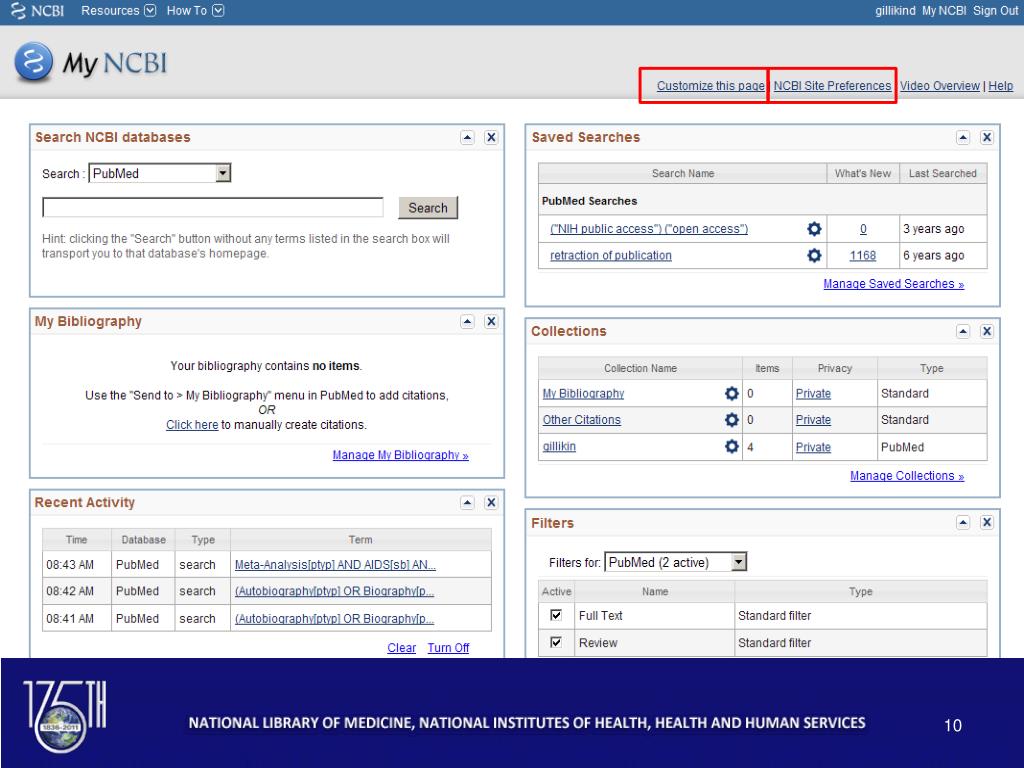Focus the NCBI search text box
Image resolution: width=1024 pixels, height=768 pixels.
coord(213,207)
